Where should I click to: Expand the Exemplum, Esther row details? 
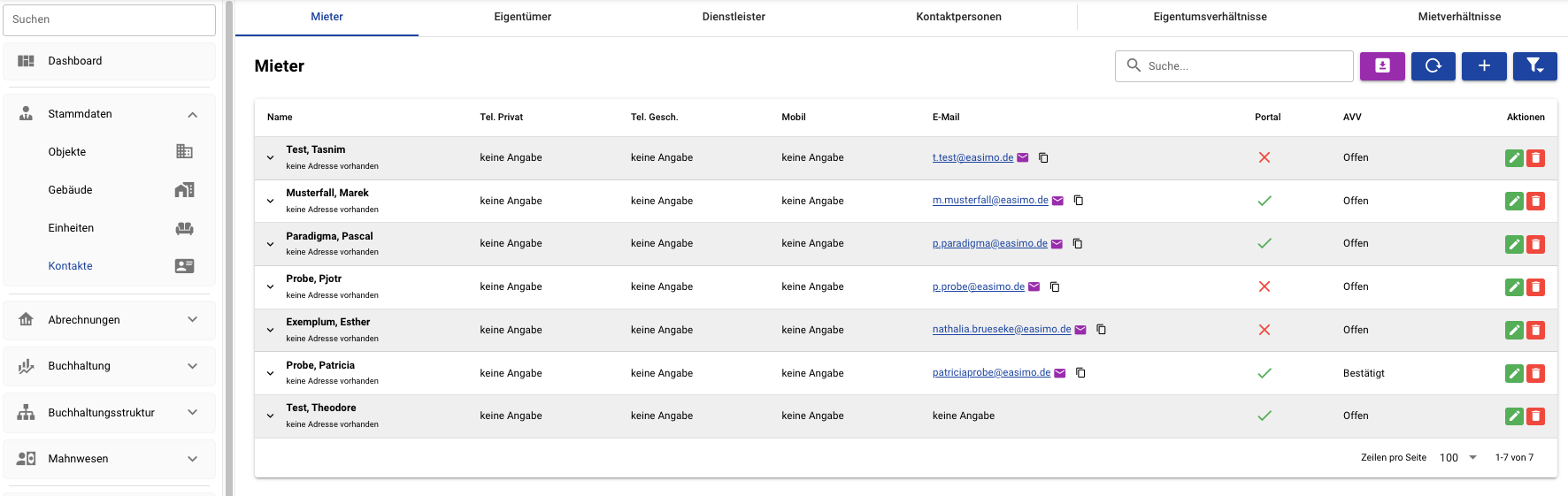pos(271,331)
